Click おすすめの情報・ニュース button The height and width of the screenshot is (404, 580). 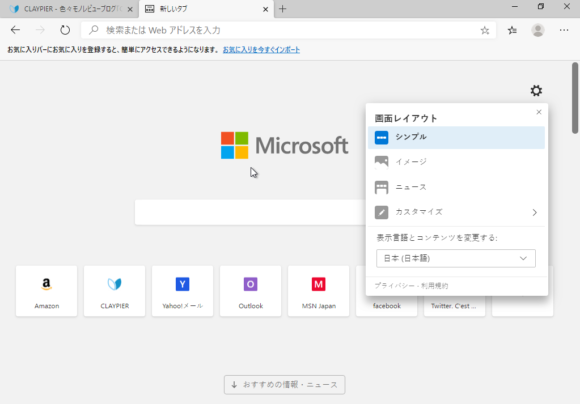click(284, 385)
